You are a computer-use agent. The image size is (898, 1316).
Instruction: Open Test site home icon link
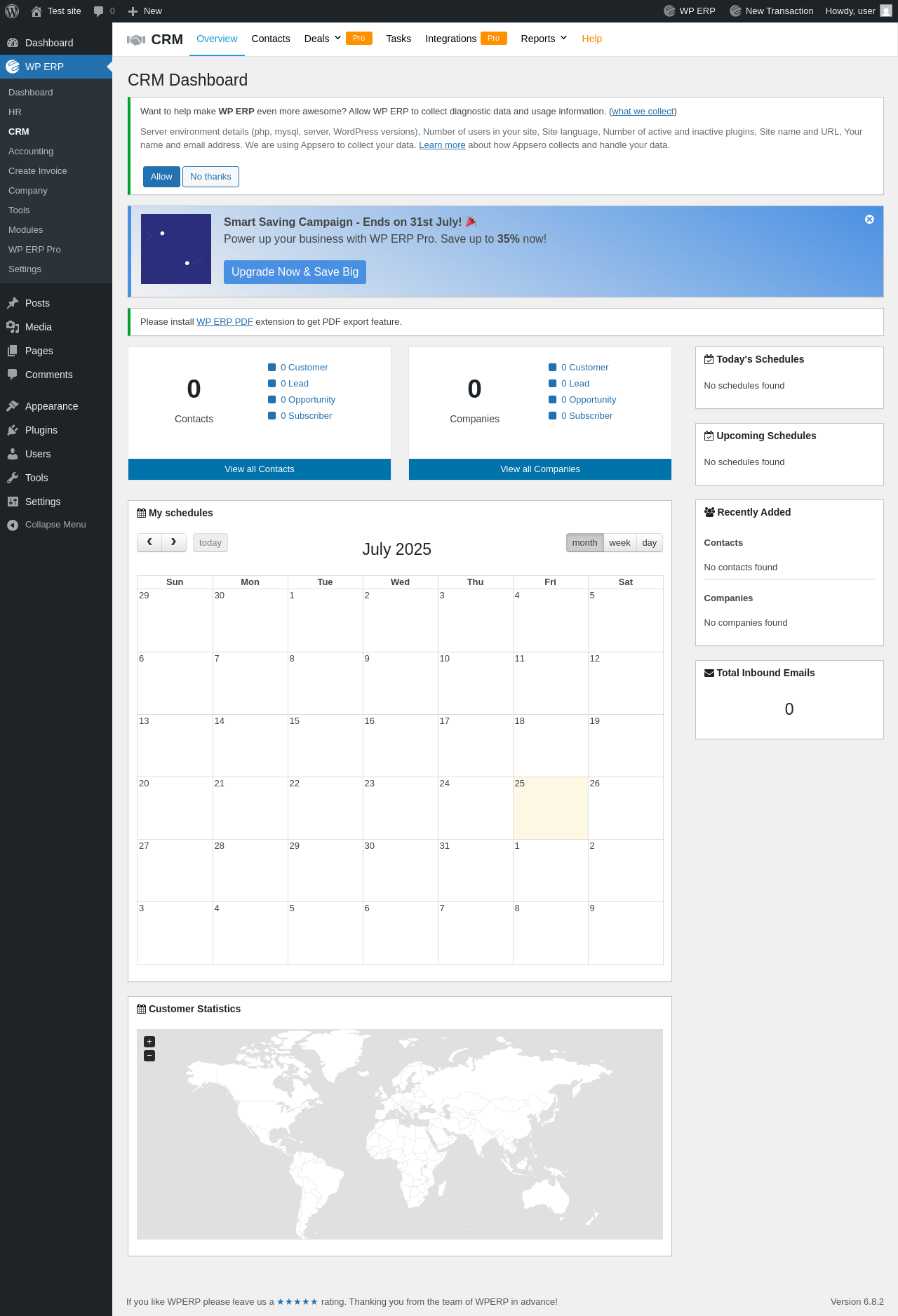36,11
